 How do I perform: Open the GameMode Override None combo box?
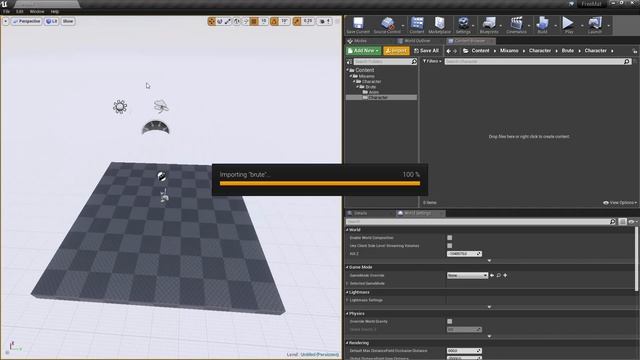click(x=467, y=276)
